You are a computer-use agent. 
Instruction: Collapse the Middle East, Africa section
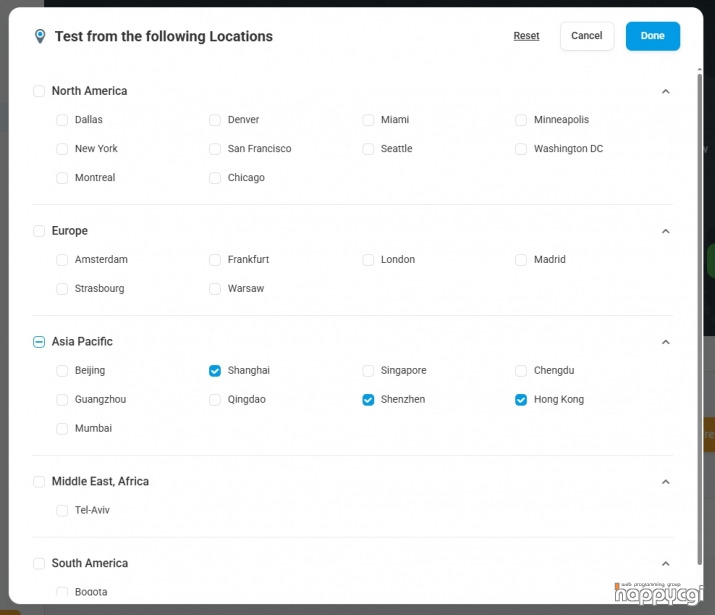[x=665, y=482]
